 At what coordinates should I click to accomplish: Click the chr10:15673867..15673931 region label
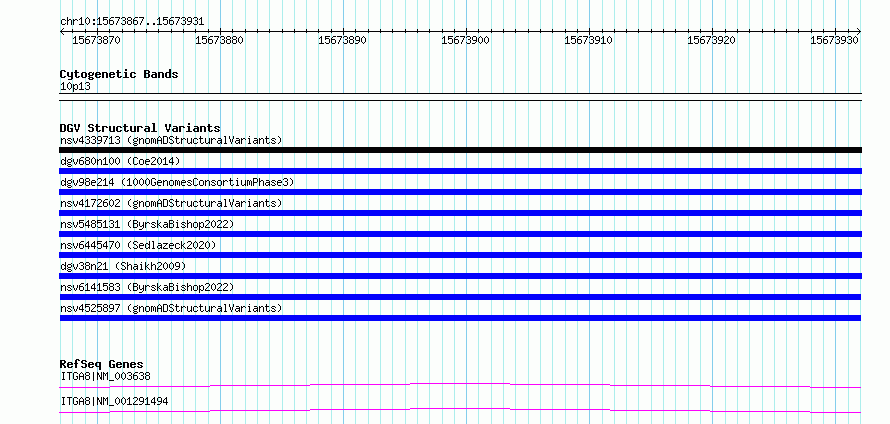132,22
